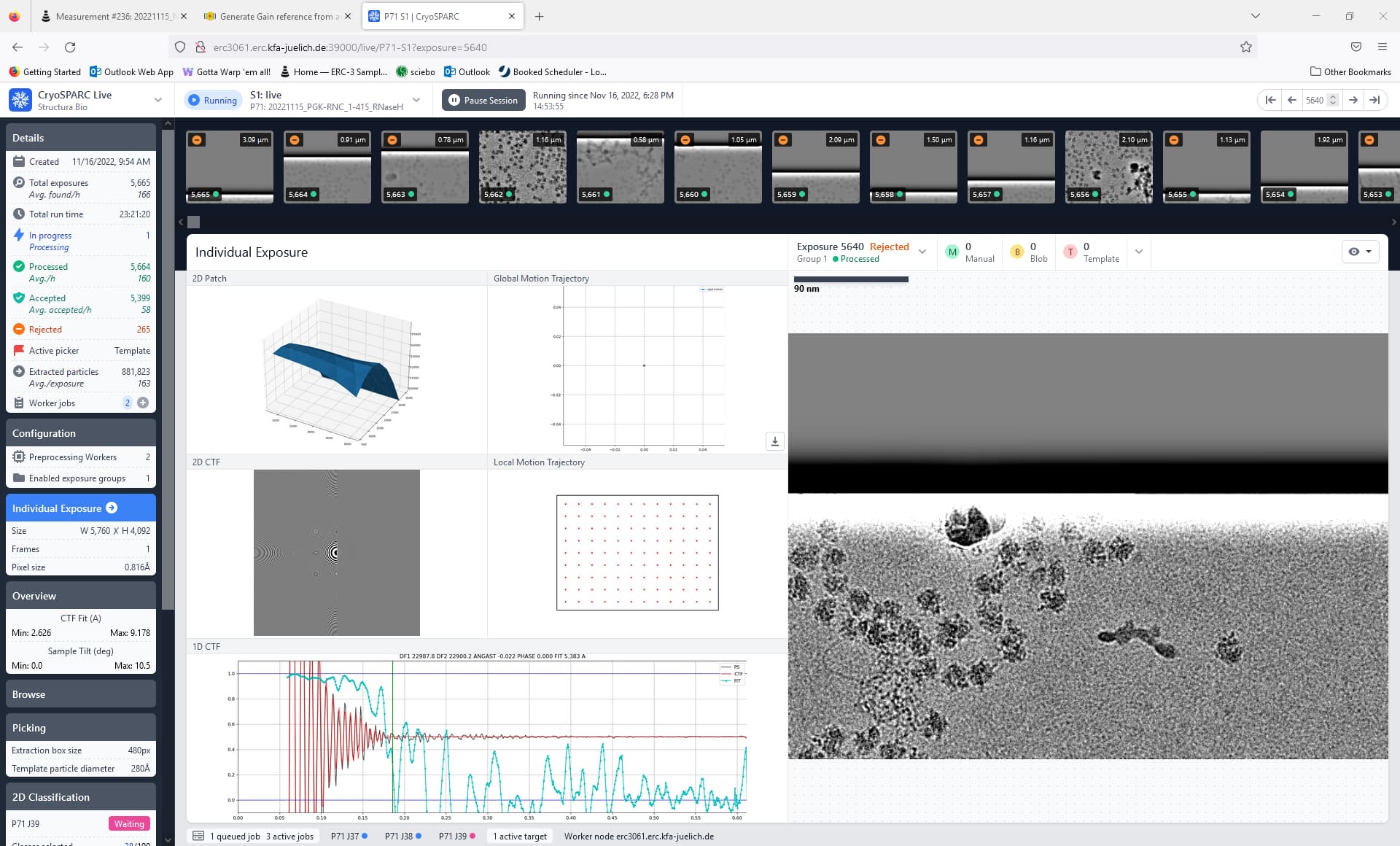Click the Running status indicator
The height and width of the screenshot is (846, 1400).
click(212, 100)
